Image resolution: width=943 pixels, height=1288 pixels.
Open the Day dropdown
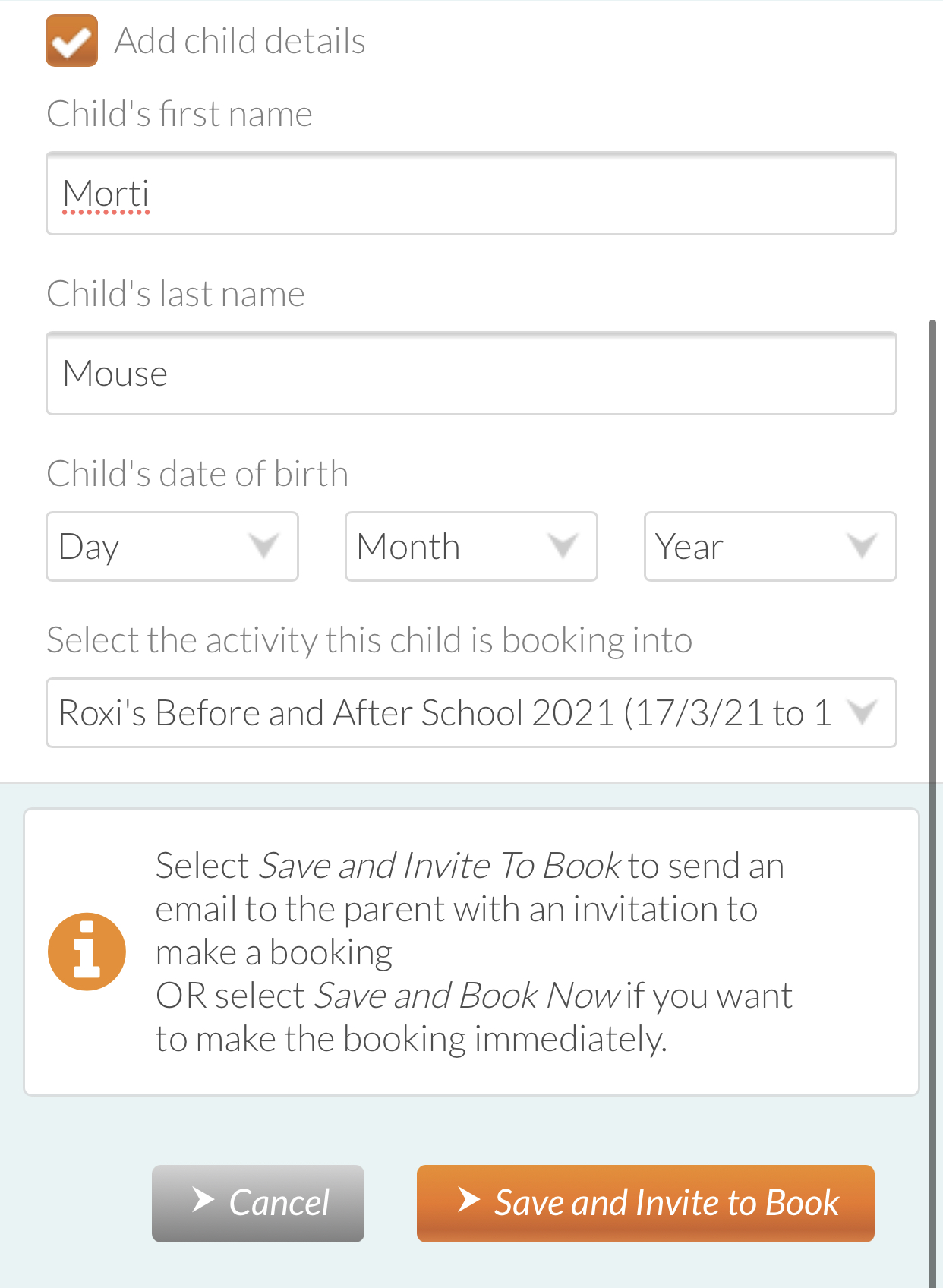coord(172,547)
